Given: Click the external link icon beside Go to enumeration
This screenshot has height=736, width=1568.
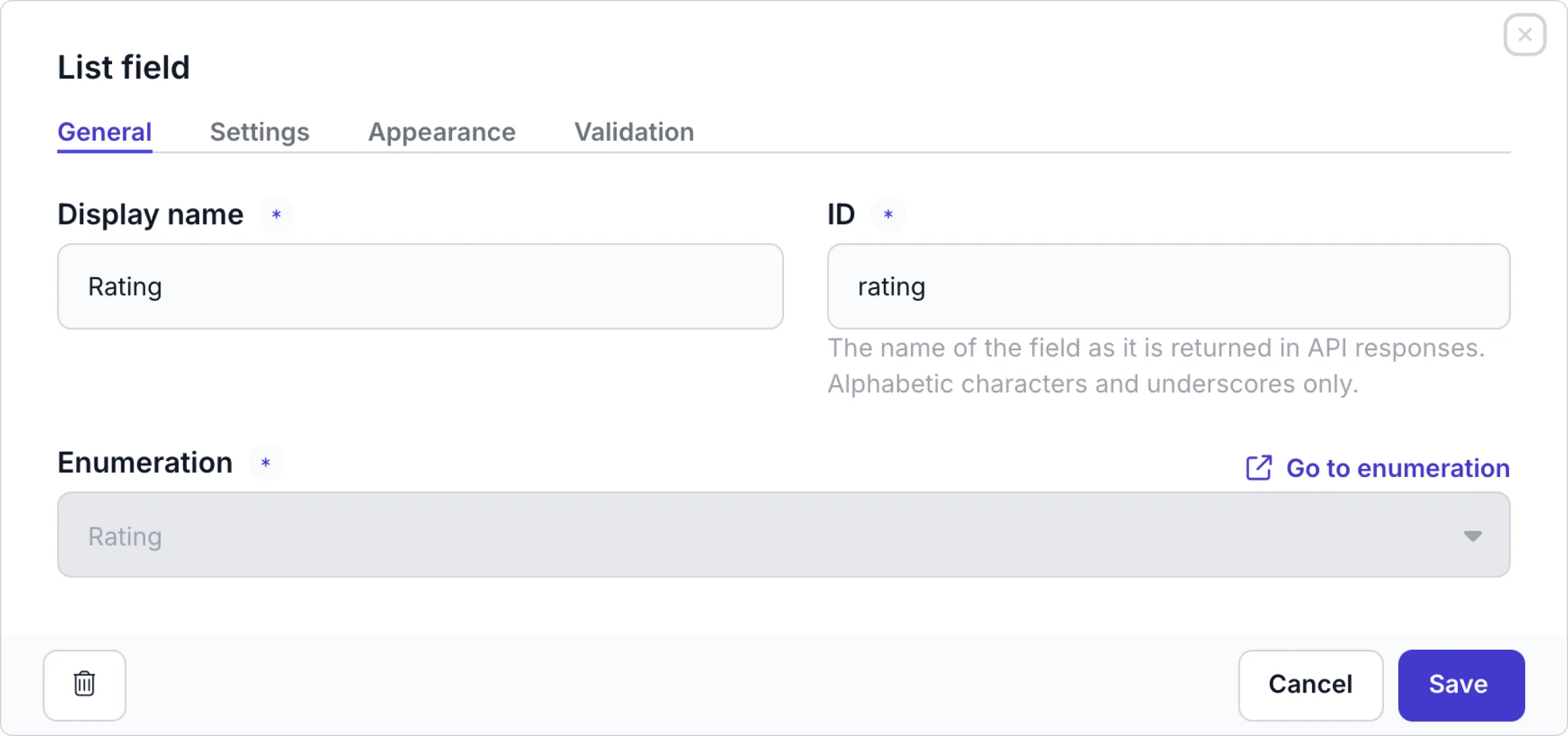Looking at the screenshot, I should click(1258, 467).
